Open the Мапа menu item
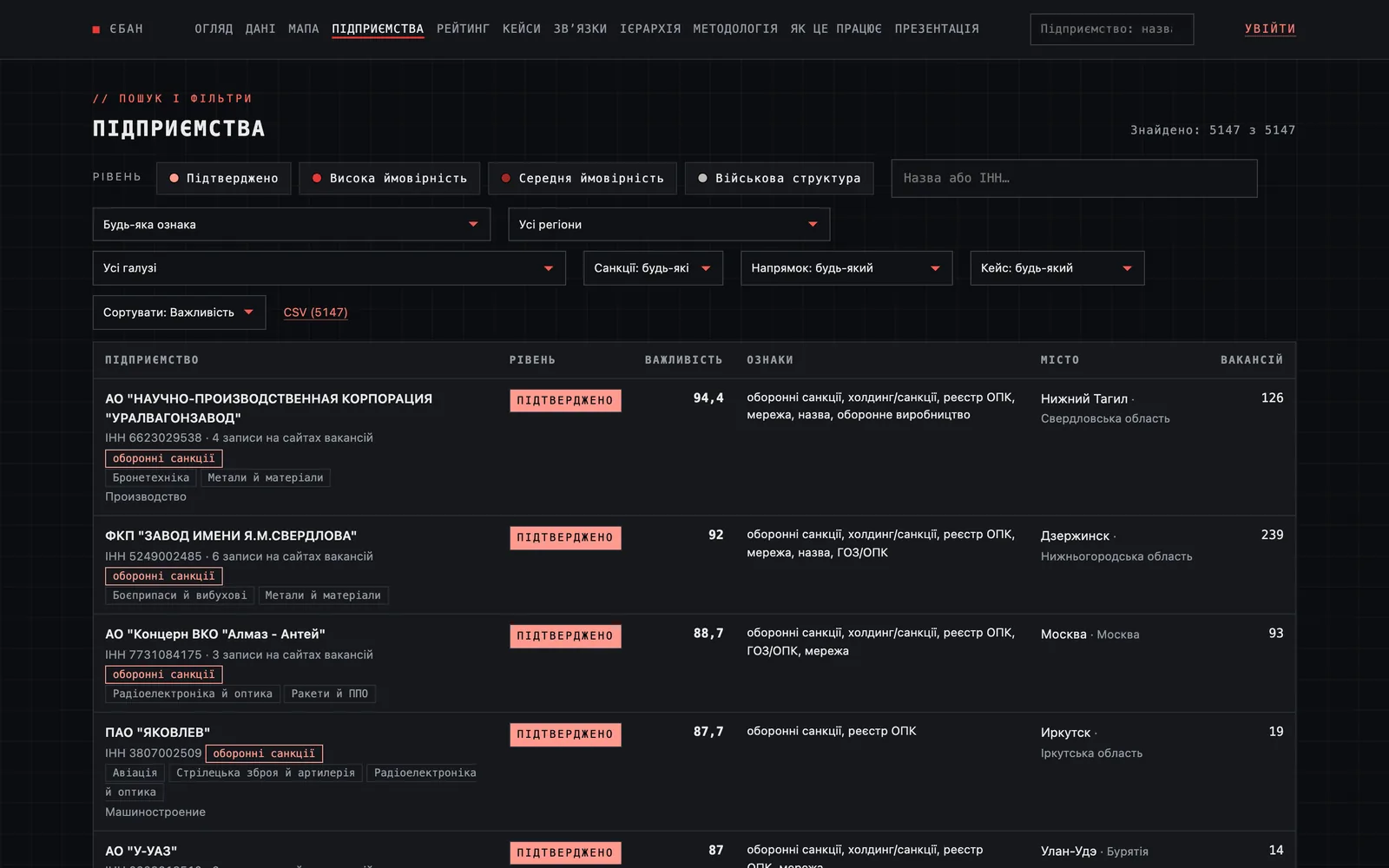The image size is (1389, 868). (304, 29)
